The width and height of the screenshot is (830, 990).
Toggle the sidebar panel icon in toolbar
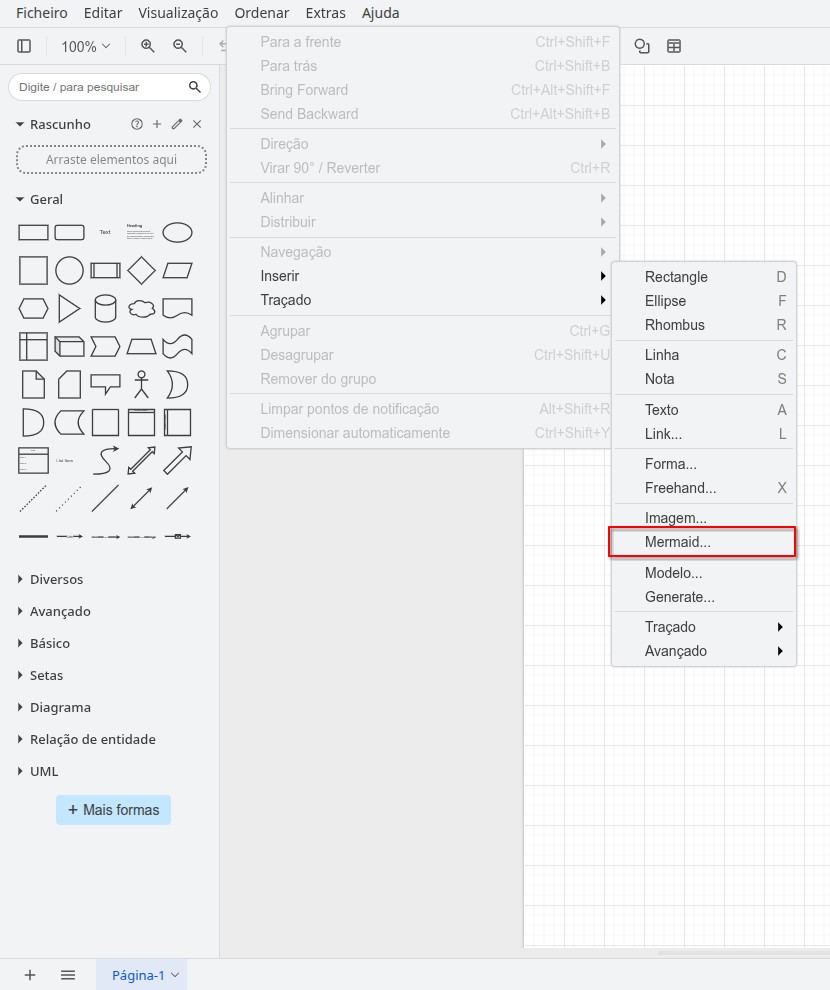point(24,46)
